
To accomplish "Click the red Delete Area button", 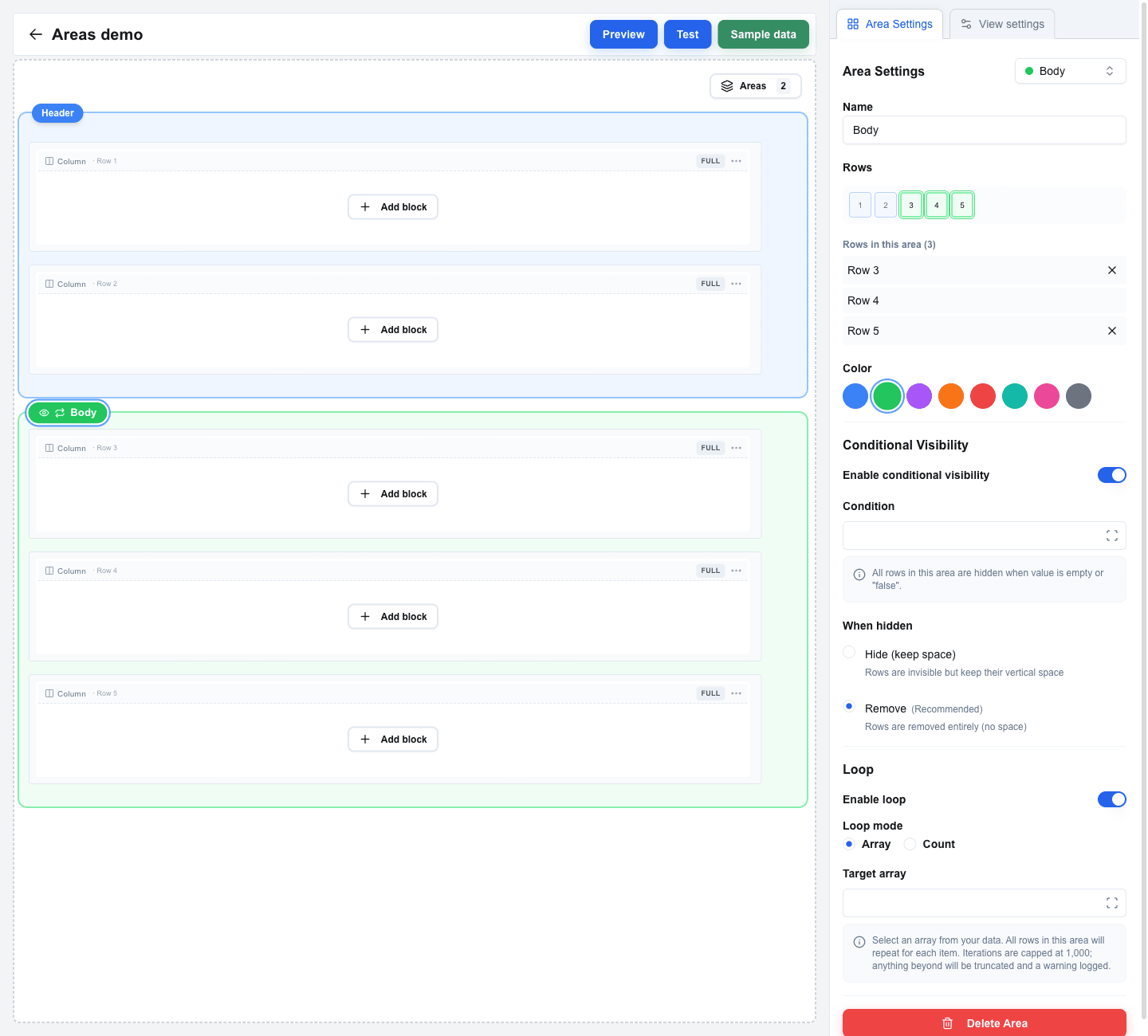I will click(984, 1022).
